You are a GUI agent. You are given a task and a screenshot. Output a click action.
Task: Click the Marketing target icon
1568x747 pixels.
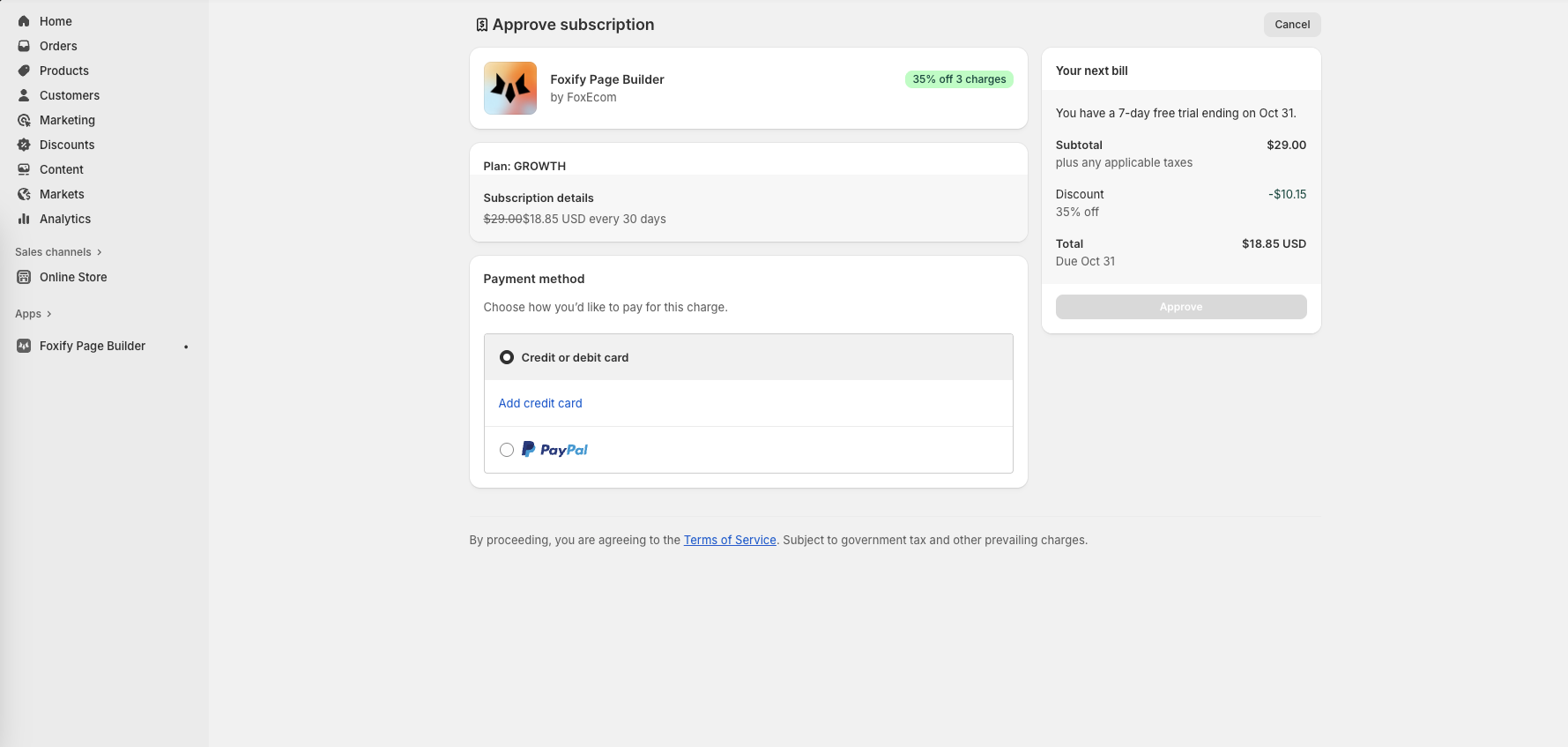tap(24, 120)
